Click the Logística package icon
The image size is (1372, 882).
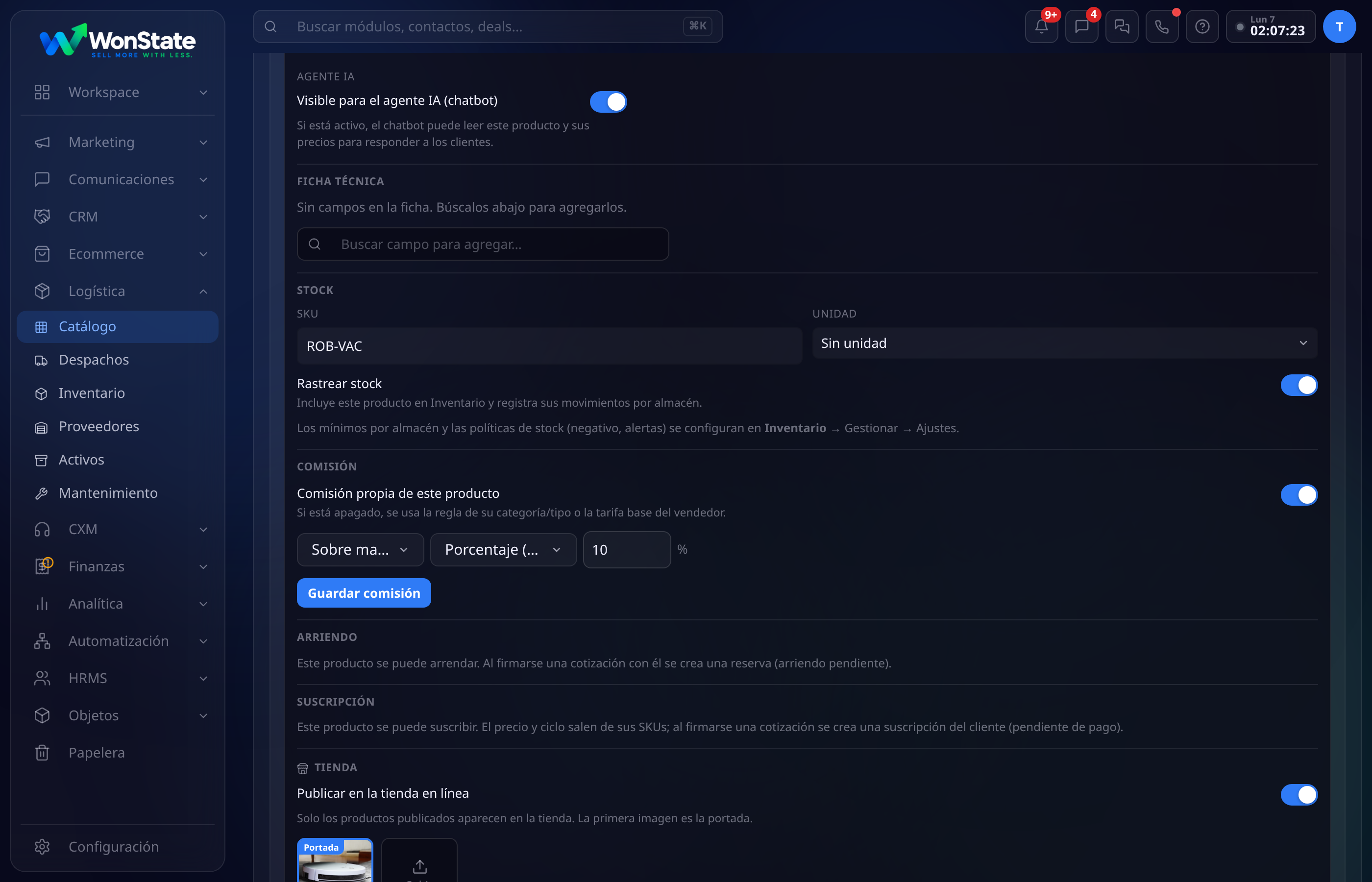point(42,291)
